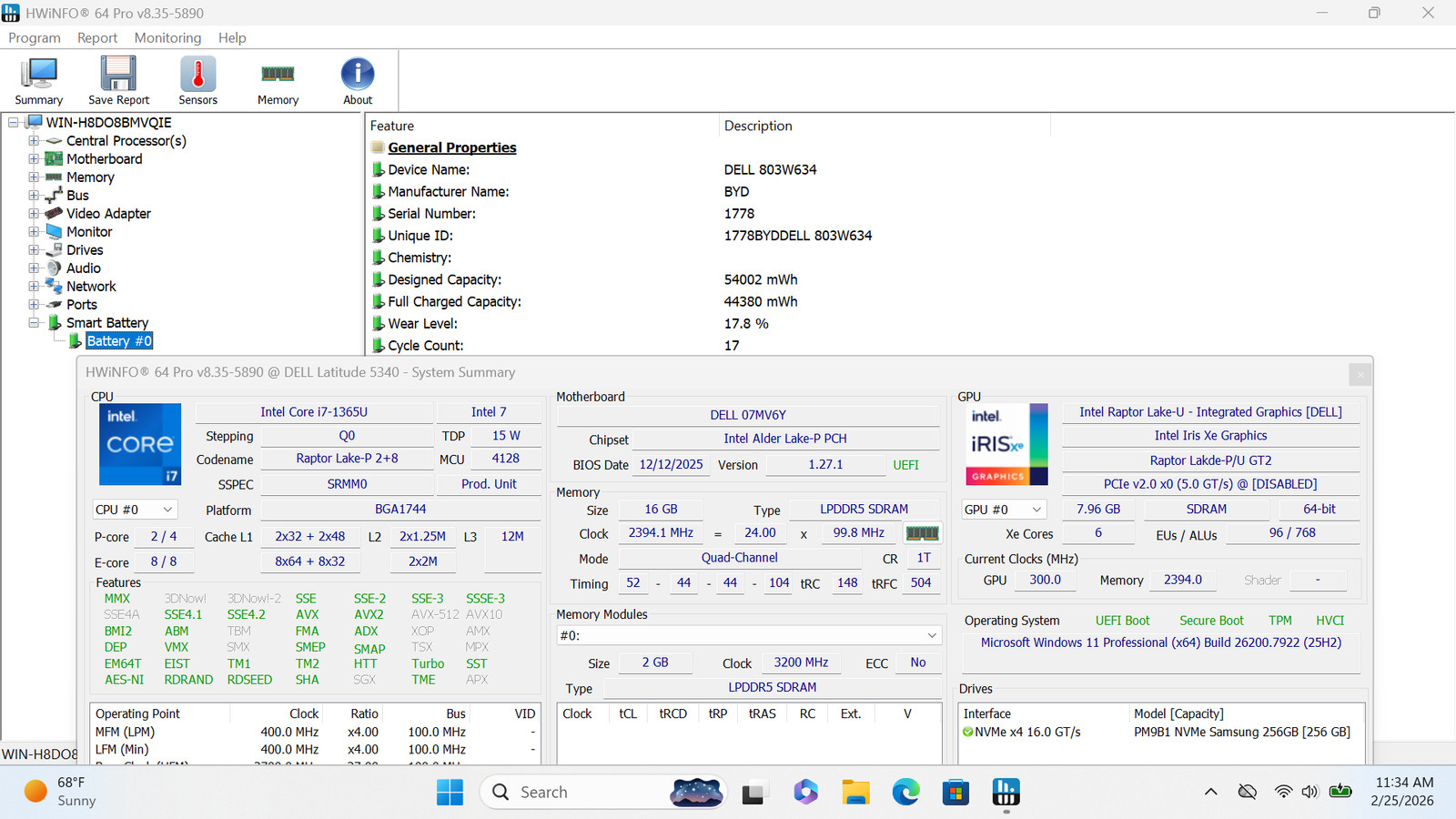Screen dimensions: 1456x819
Task: Expand the Central Processor(s) tree node
Action: tap(34, 140)
